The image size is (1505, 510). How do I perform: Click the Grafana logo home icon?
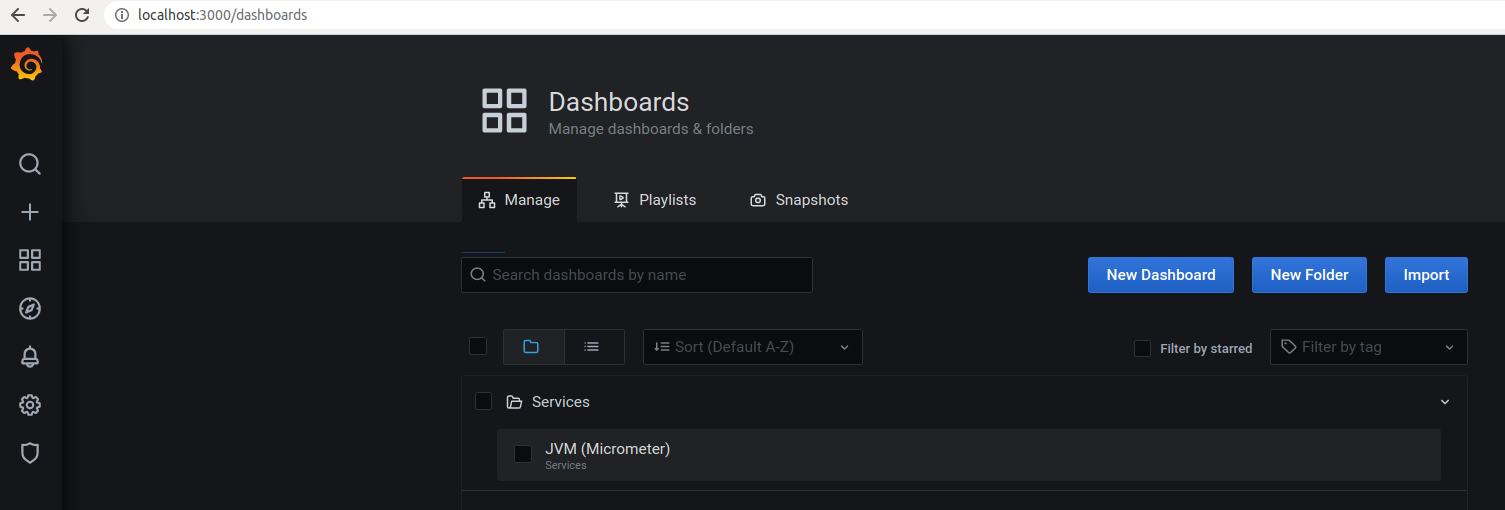click(x=27, y=65)
